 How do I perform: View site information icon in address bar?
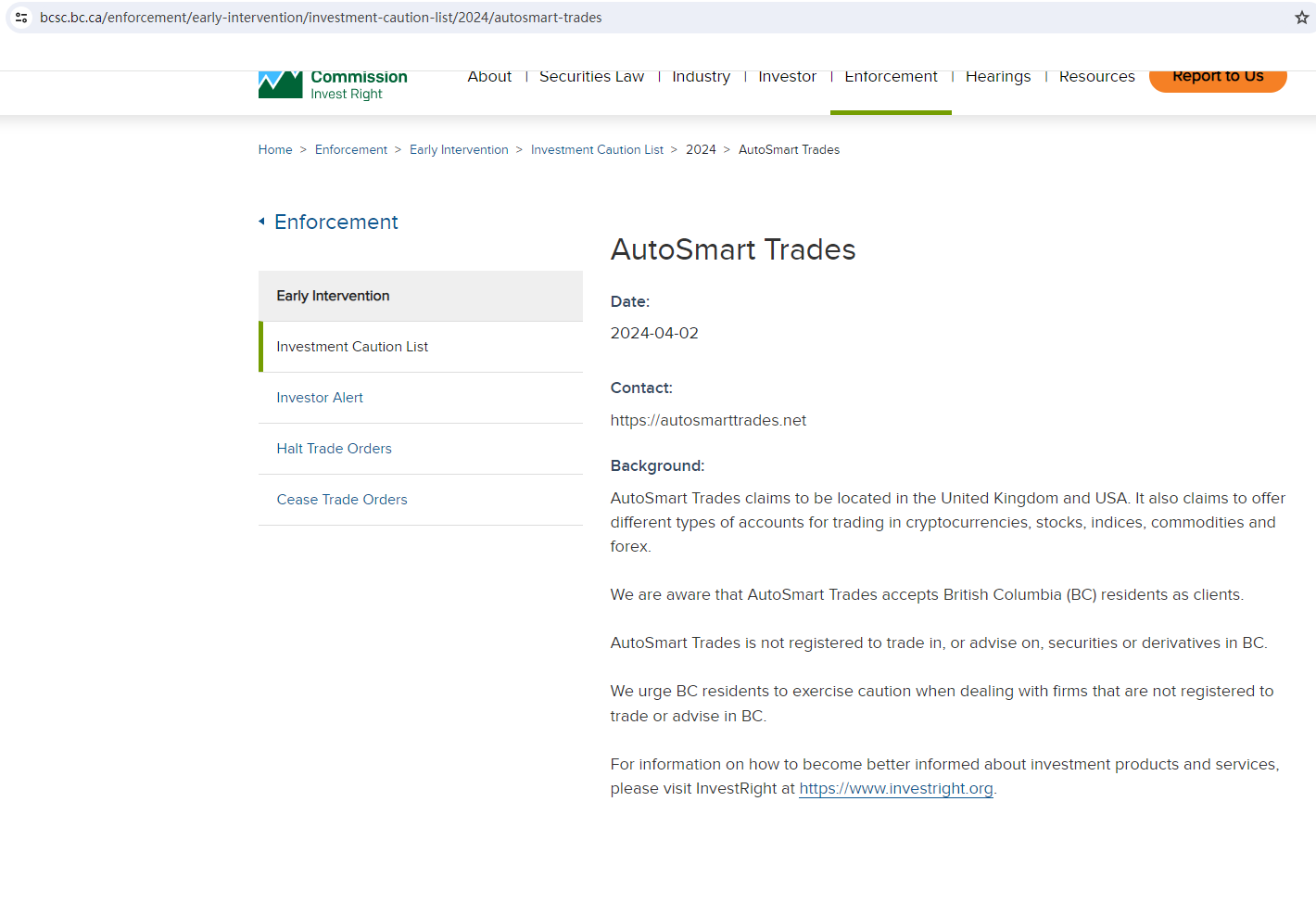pos(21,18)
